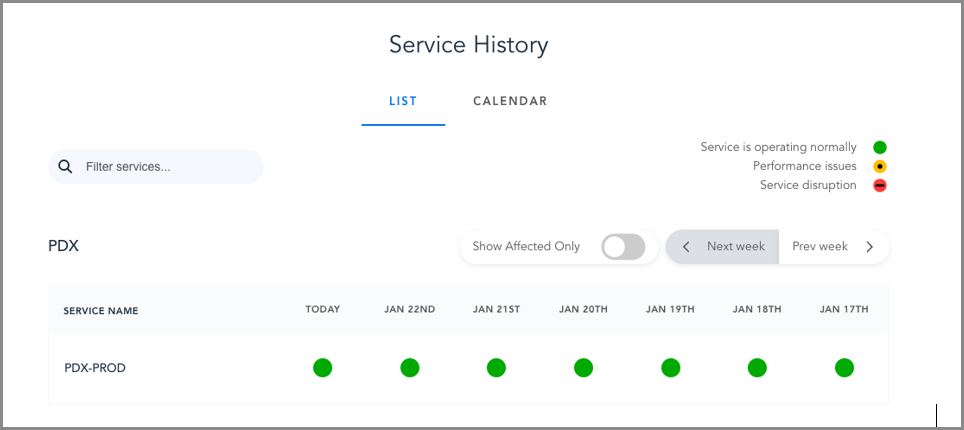Go to Prev week
The height and width of the screenshot is (430, 964).
(820, 247)
